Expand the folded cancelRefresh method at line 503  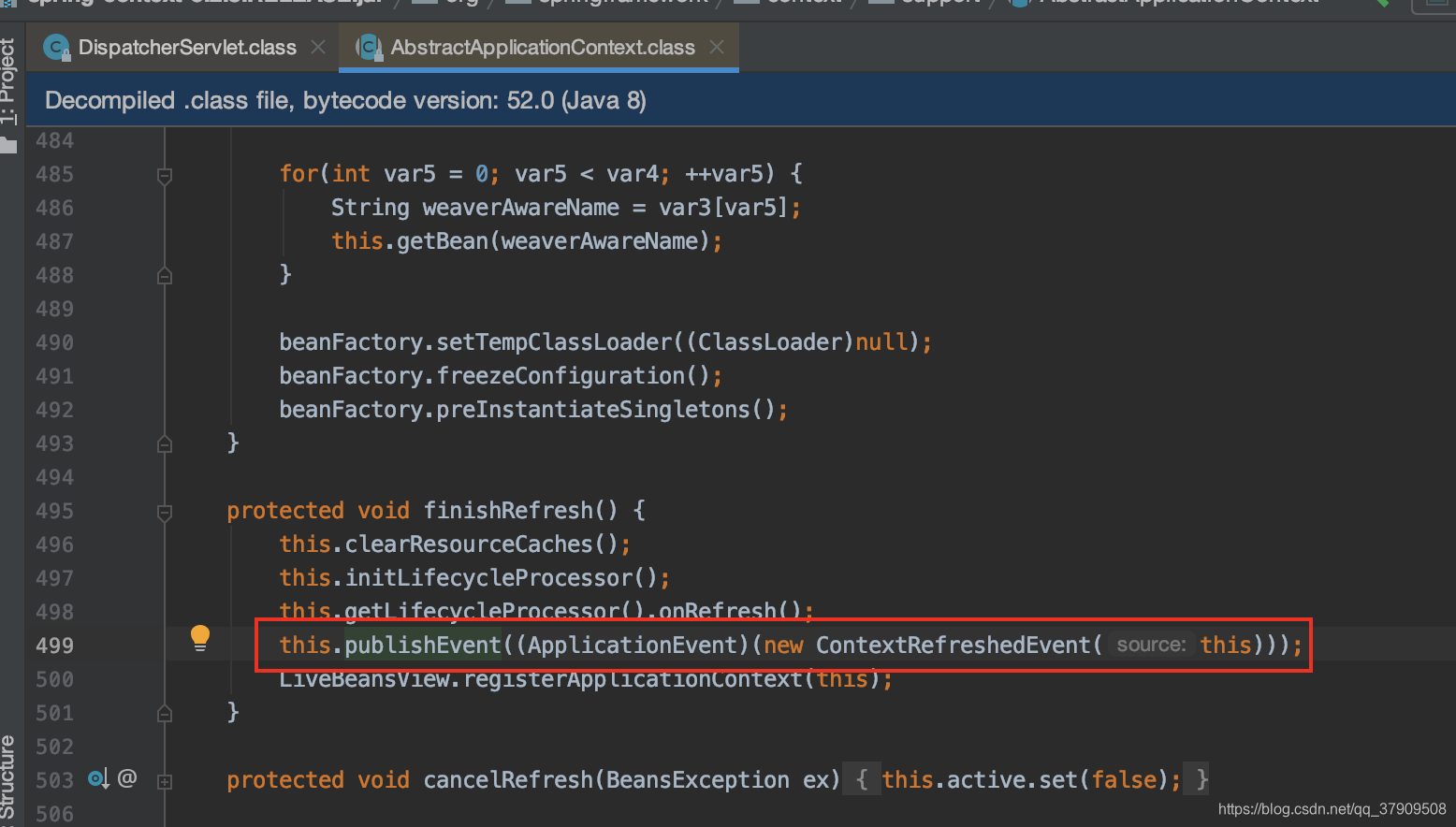click(165, 780)
